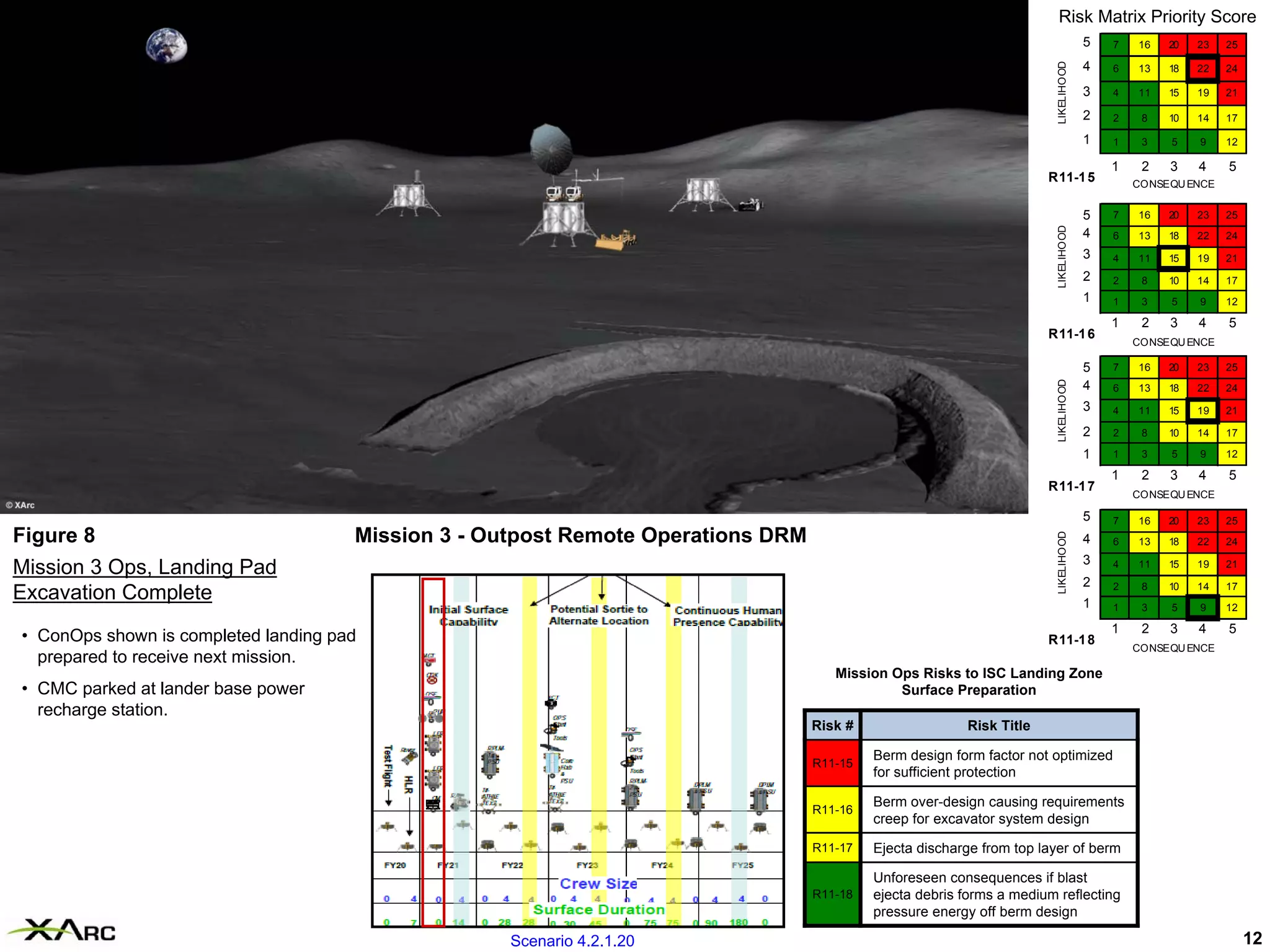
Task: Click the Crew Size label in chart
Action: click(598, 884)
